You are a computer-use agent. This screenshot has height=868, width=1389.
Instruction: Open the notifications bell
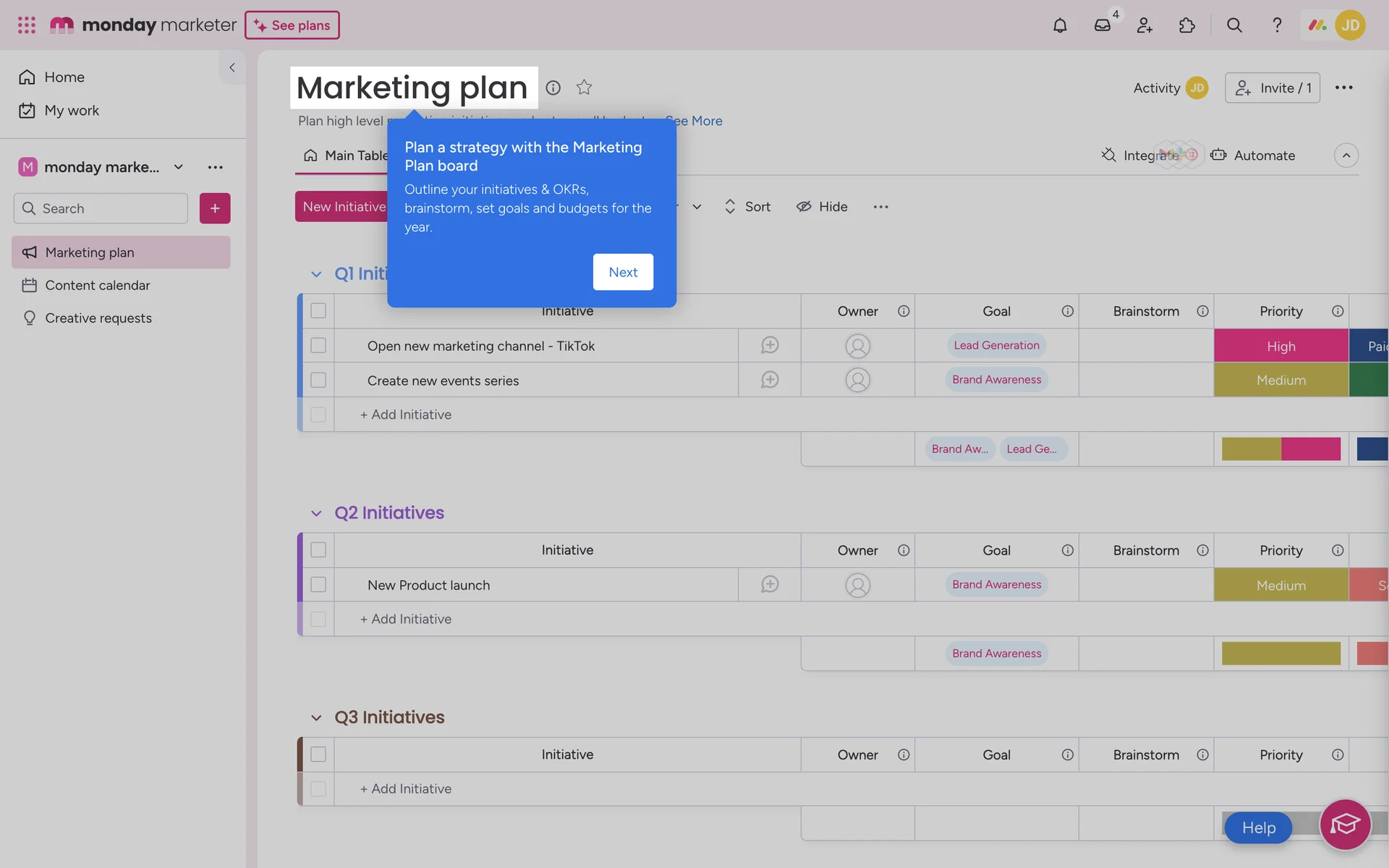[x=1060, y=25]
